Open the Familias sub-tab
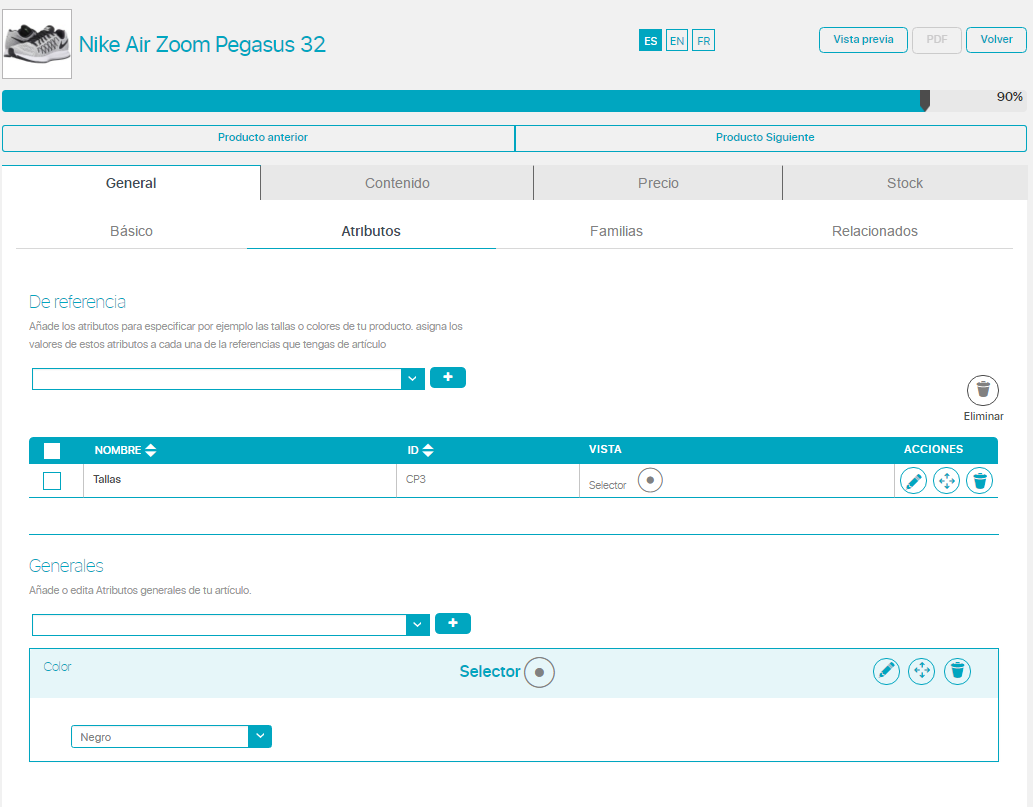The image size is (1033, 807). [616, 231]
